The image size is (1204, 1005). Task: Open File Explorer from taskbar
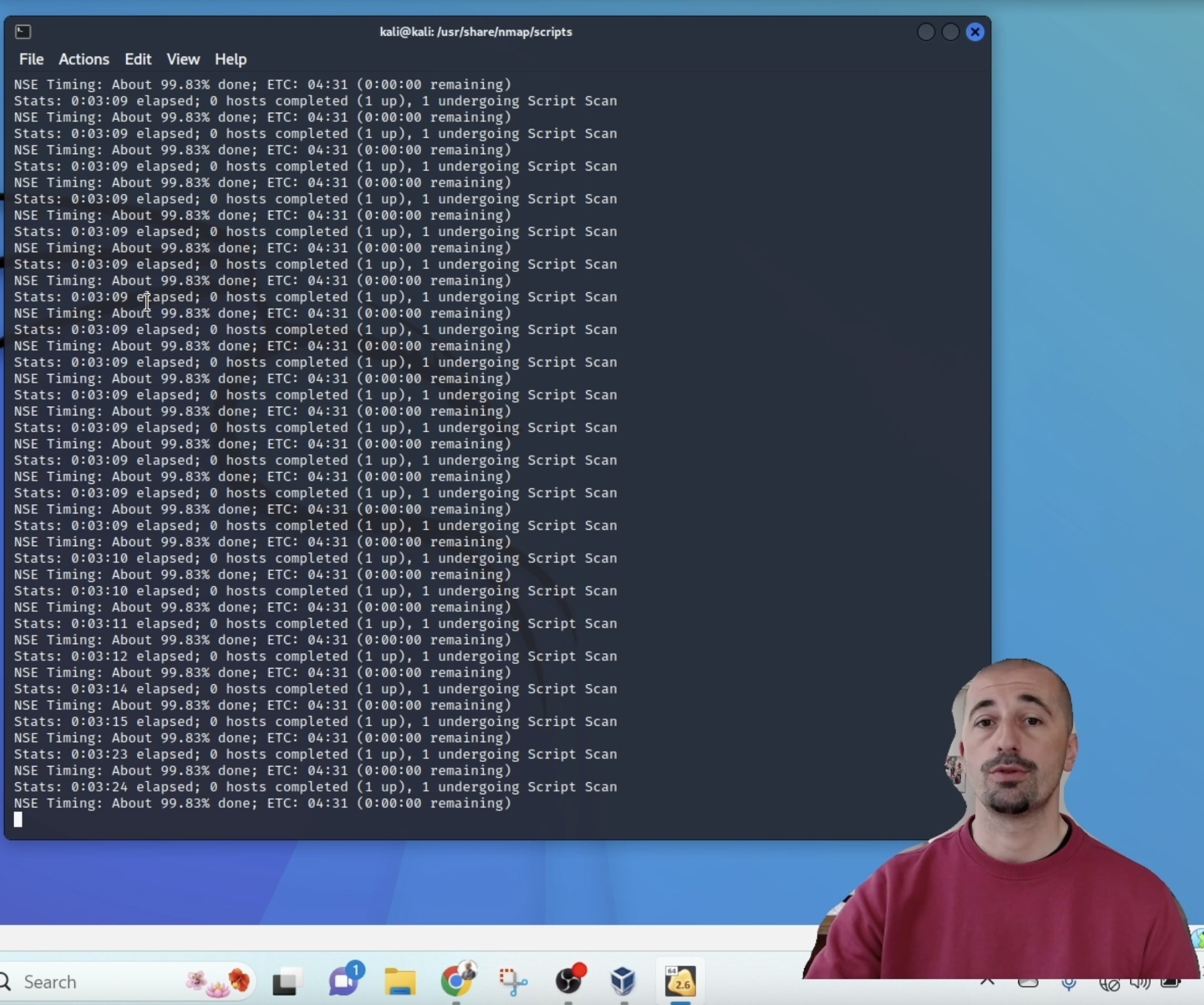[x=400, y=982]
